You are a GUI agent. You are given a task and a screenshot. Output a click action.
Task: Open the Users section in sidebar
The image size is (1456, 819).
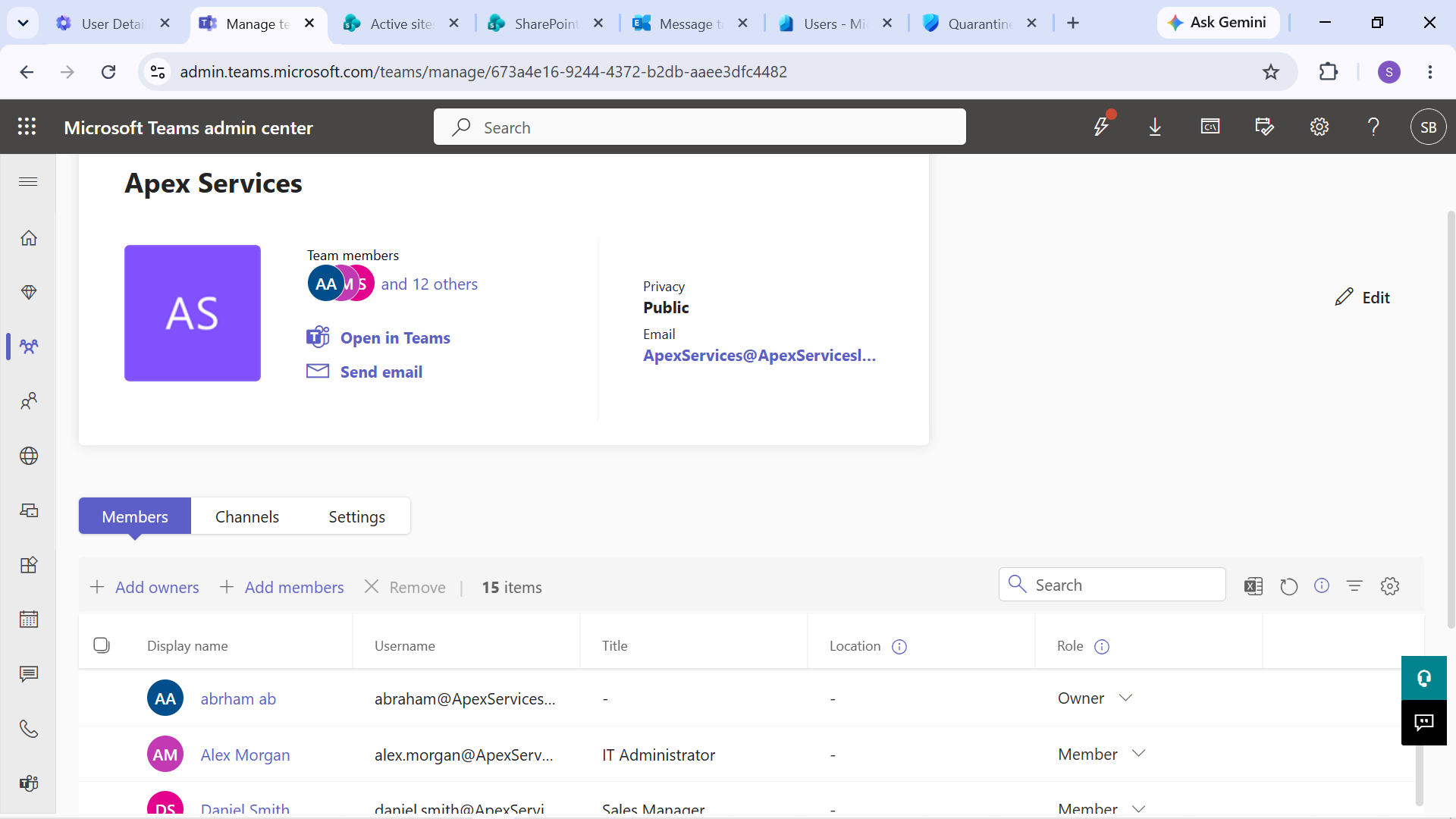pyautogui.click(x=29, y=401)
